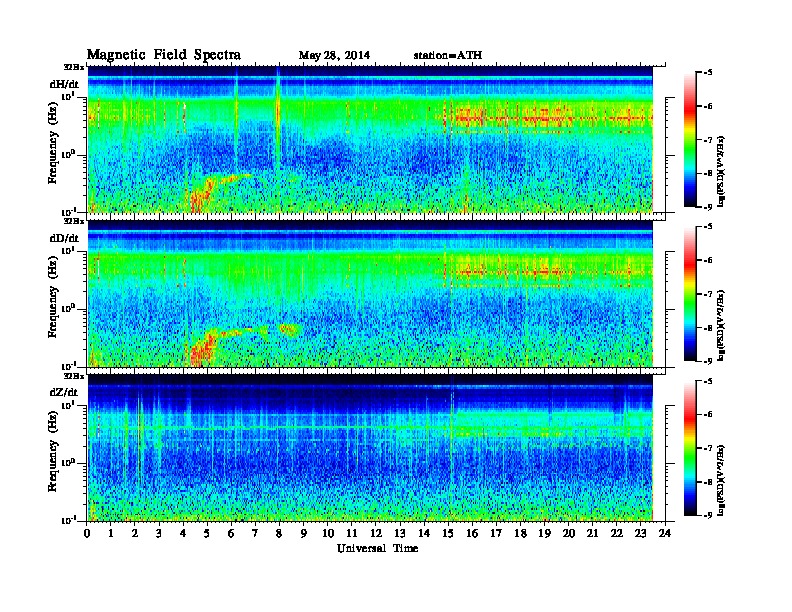Click the hour "23" tick label
Screen dimensions: 792x612
pos(641,534)
